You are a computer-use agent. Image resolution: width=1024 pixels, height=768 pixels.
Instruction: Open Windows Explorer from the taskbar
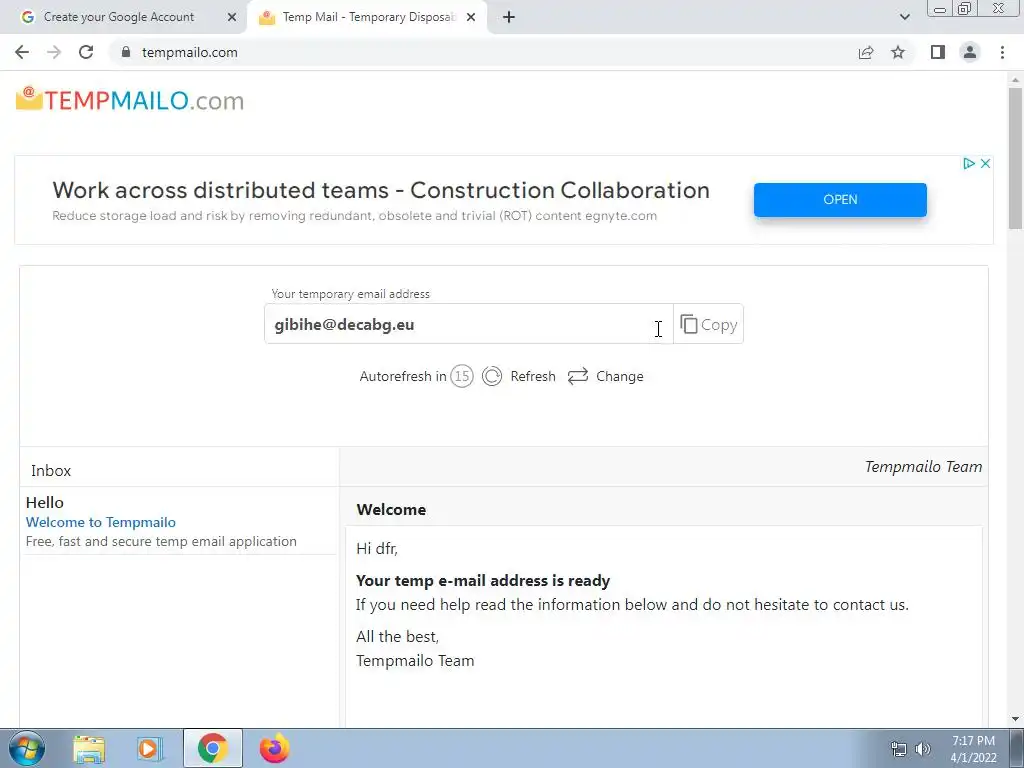point(89,748)
